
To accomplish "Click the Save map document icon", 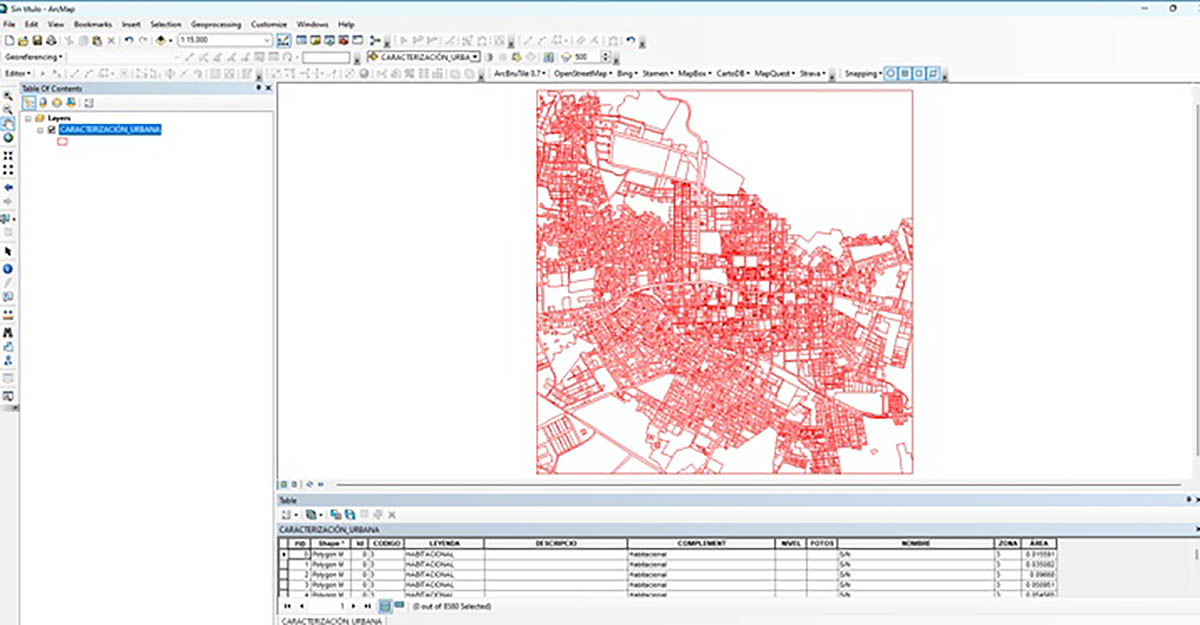I will 37,41.
